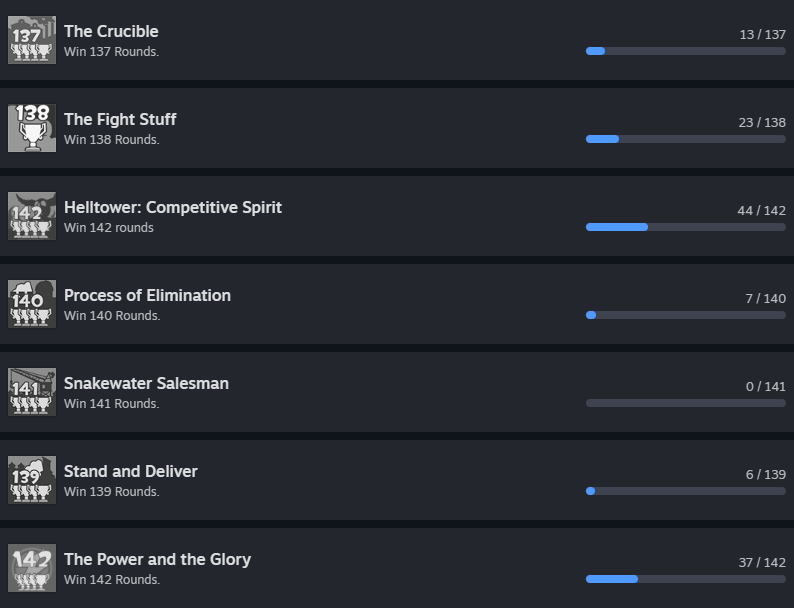Click Snakewater Salesman achievement icon
This screenshot has width=794, height=608.
pos(32,392)
